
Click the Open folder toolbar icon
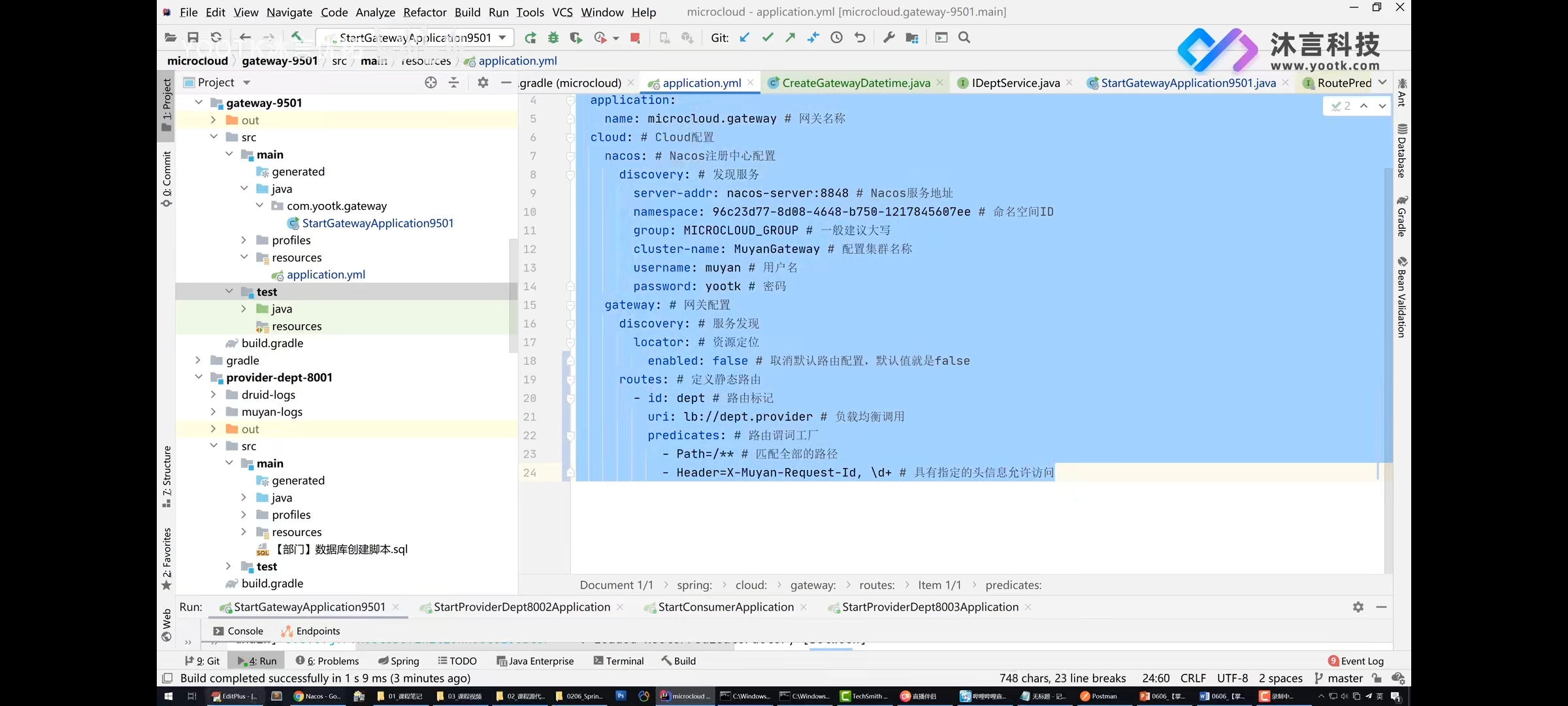click(171, 37)
